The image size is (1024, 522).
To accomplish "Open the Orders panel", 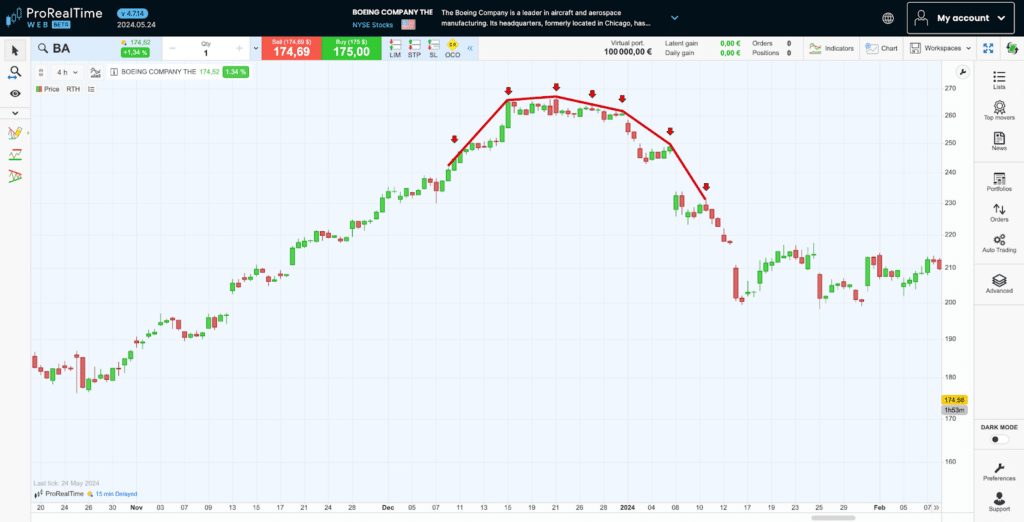I will pyautogui.click(x=999, y=213).
